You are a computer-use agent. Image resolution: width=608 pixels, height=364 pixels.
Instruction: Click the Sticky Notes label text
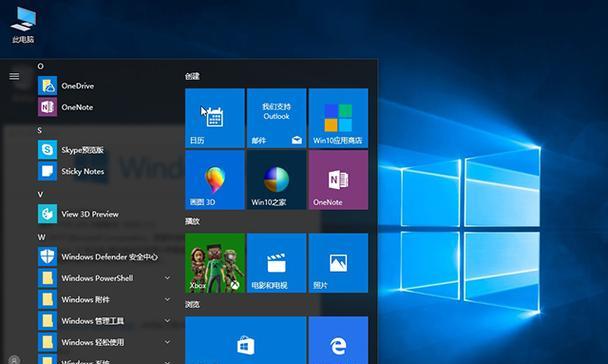[83, 171]
